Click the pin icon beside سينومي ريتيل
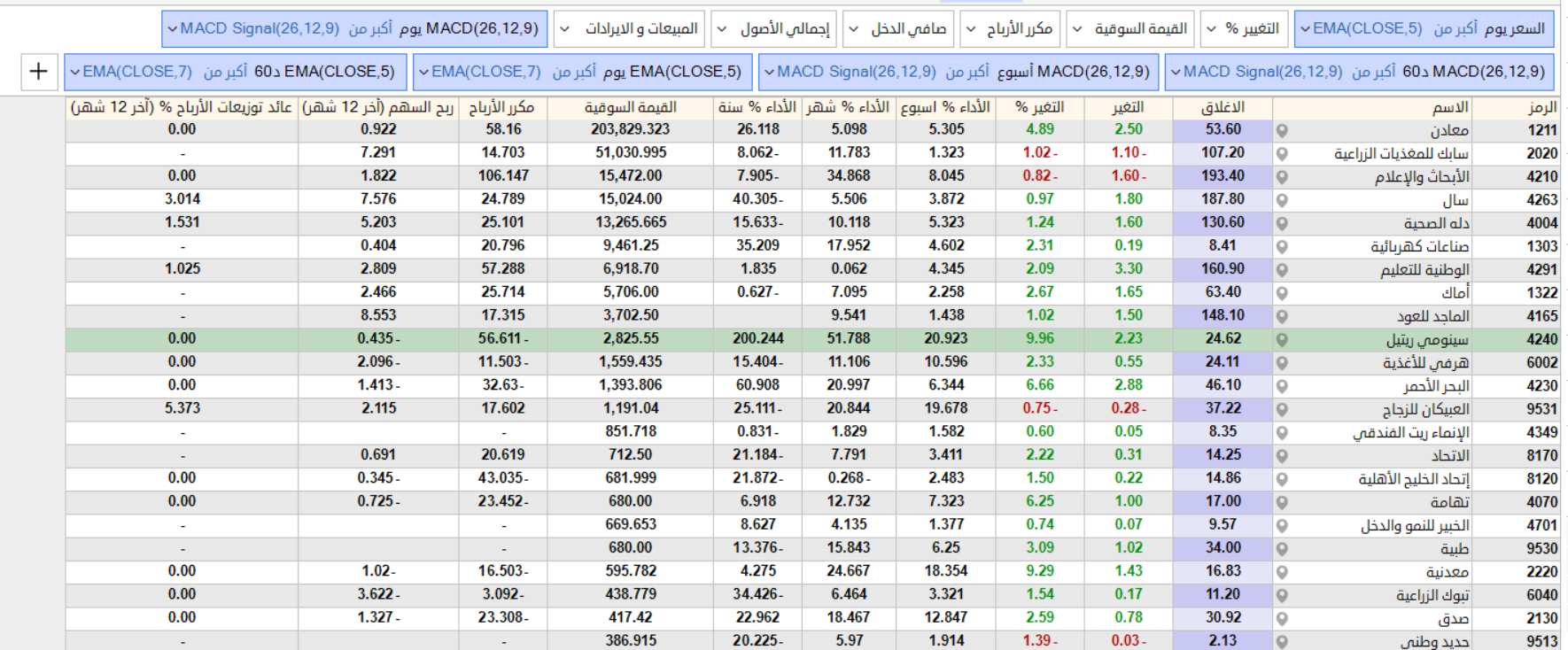Screen dimensions: 1568x650 tap(1282, 339)
